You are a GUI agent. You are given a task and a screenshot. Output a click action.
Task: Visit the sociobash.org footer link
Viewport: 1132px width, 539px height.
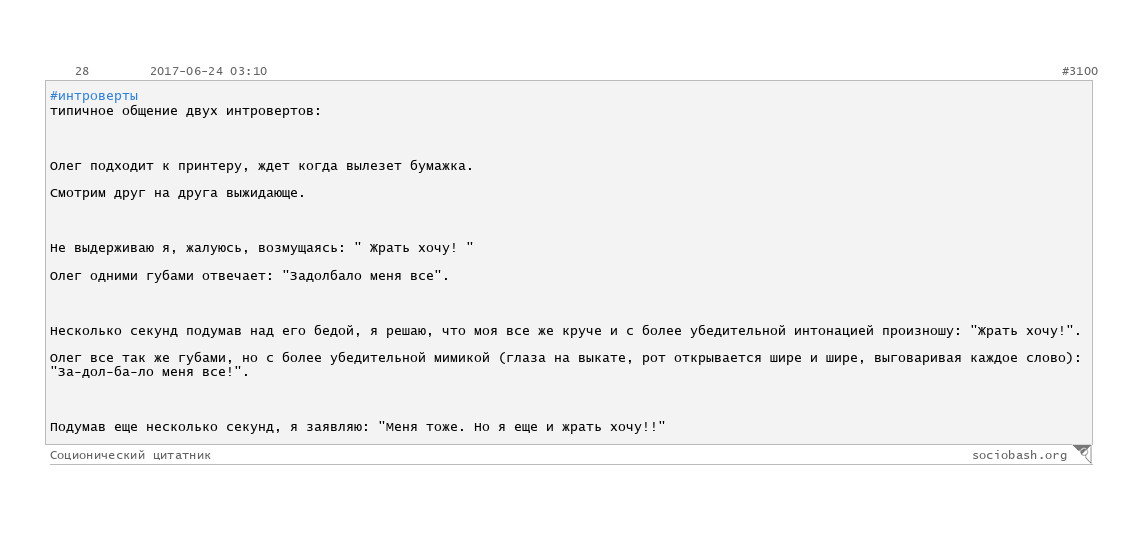coord(1019,455)
